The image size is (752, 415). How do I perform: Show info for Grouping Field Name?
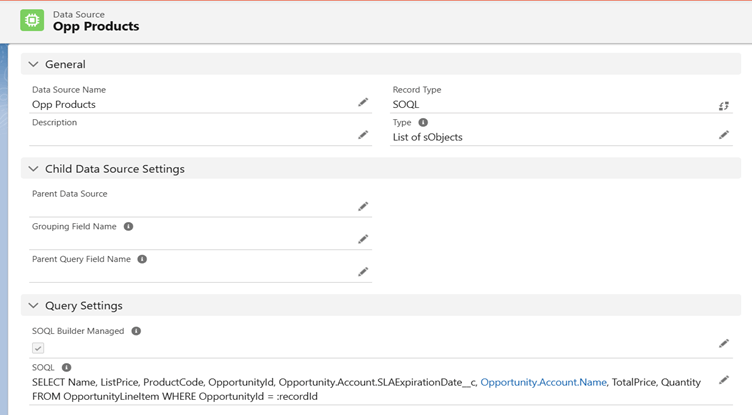[x=129, y=226]
